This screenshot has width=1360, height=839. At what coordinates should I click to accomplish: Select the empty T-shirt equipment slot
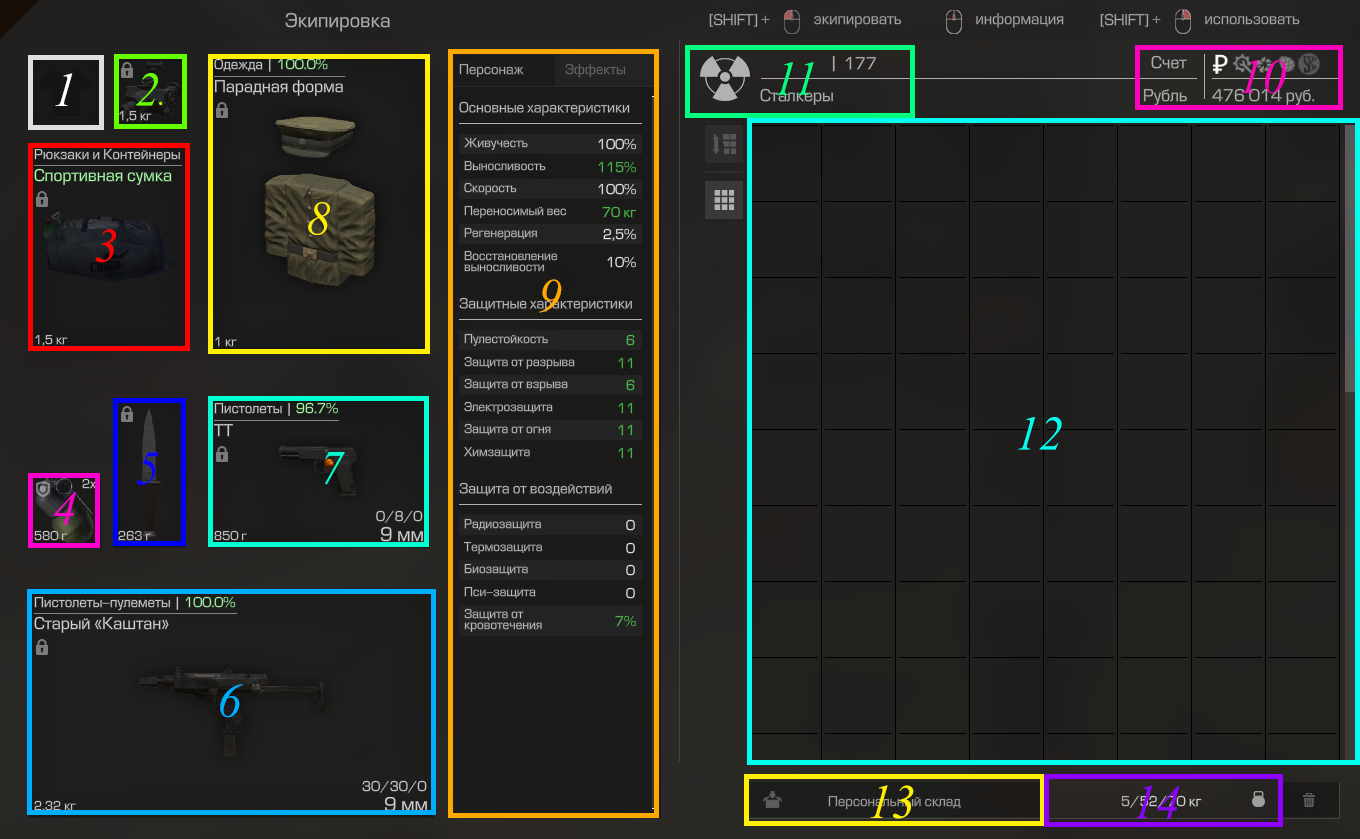pos(66,92)
